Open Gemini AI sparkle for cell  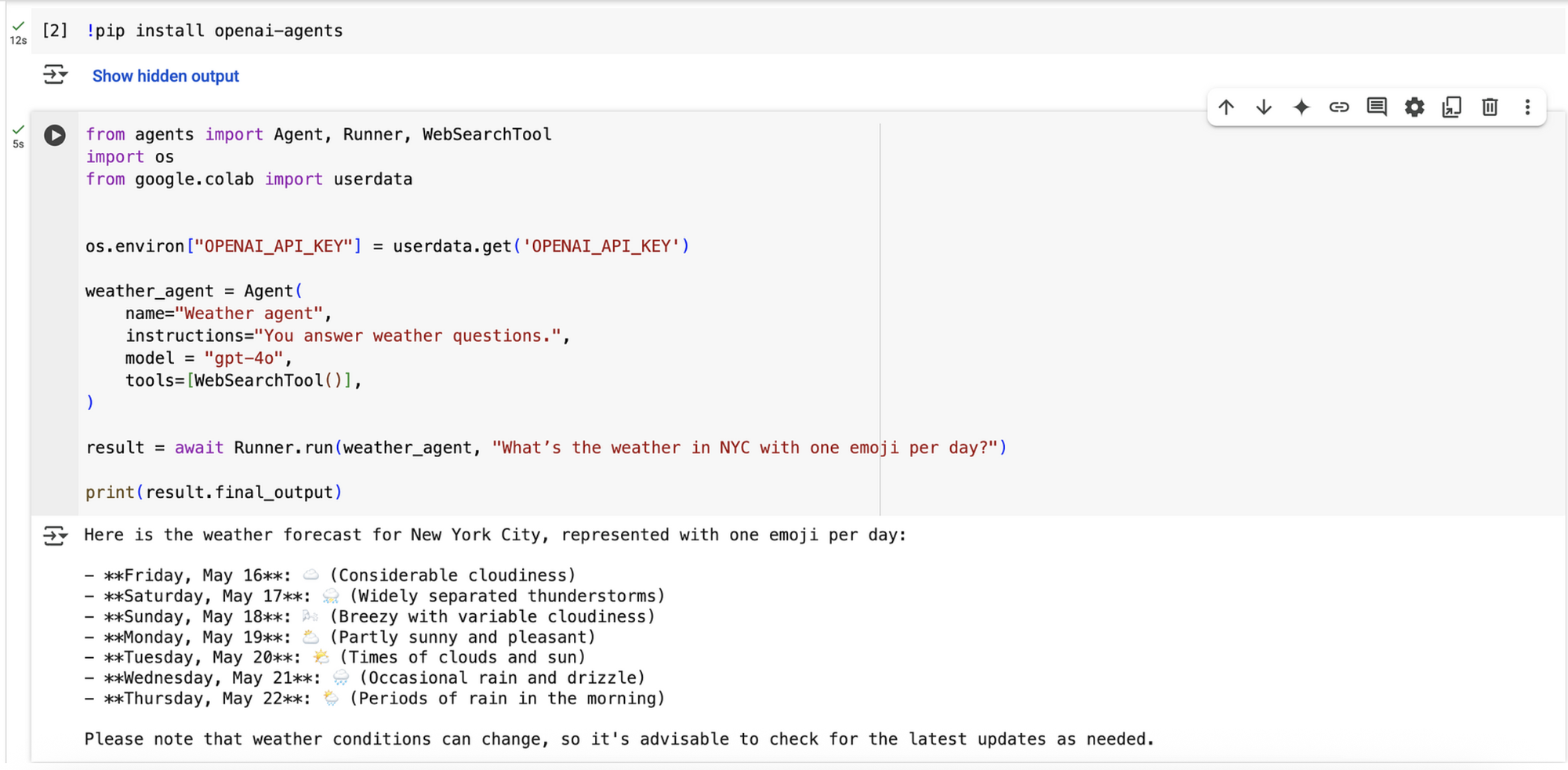[1301, 107]
